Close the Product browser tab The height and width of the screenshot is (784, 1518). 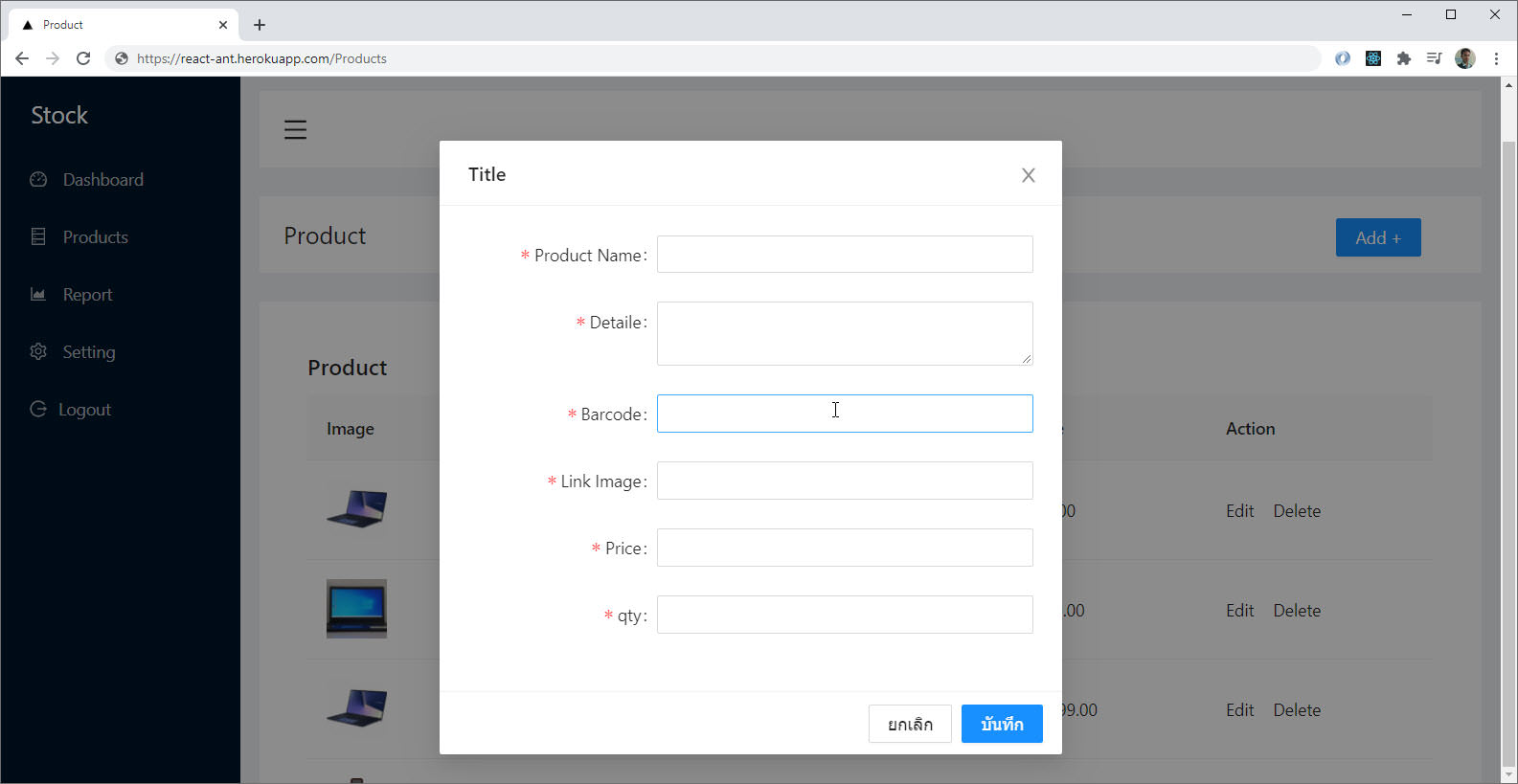pyautogui.click(x=223, y=25)
